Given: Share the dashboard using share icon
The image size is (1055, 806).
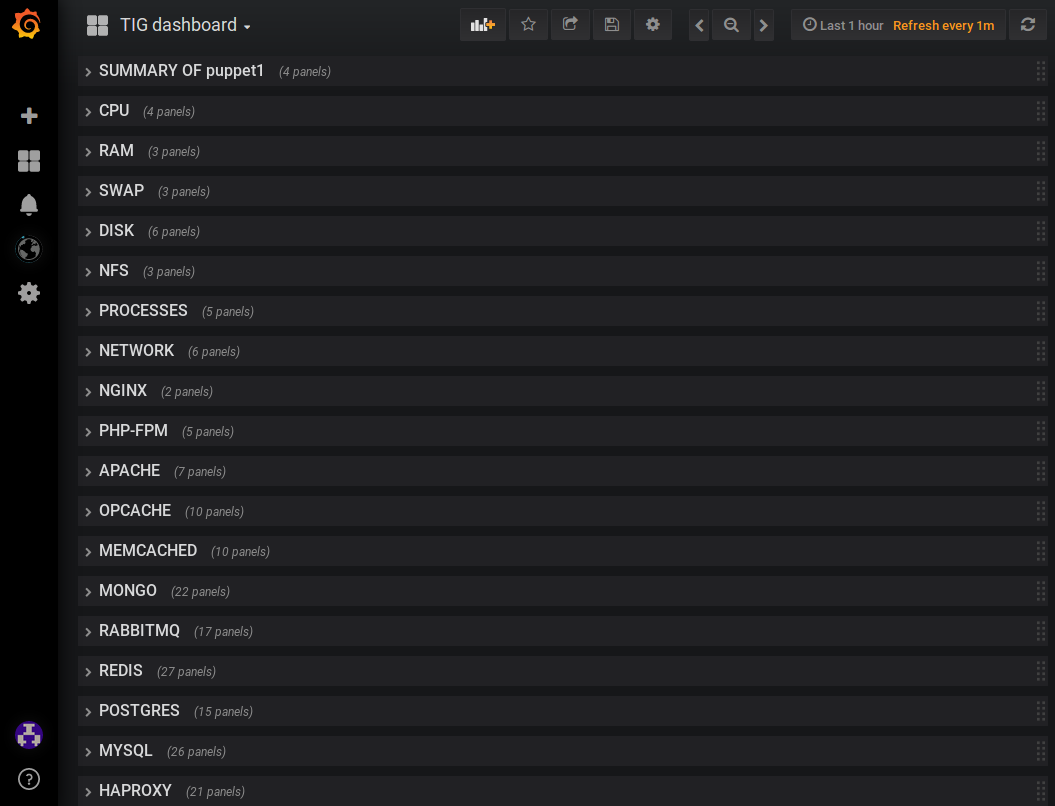Looking at the screenshot, I should pyautogui.click(x=570, y=25).
